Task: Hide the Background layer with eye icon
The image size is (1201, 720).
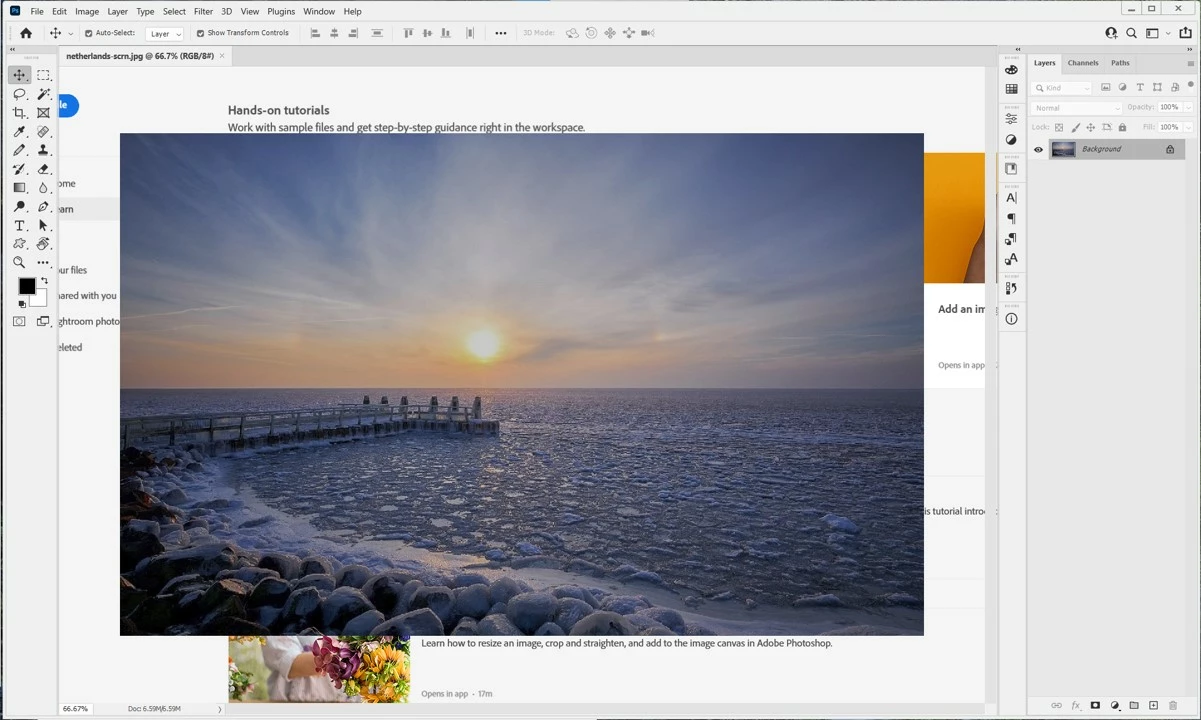Action: [1038, 150]
